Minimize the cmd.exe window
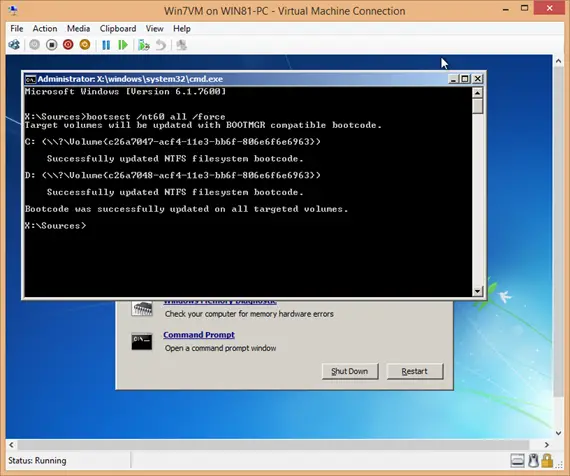Viewport: 570px width, 476px height. click(453, 79)
